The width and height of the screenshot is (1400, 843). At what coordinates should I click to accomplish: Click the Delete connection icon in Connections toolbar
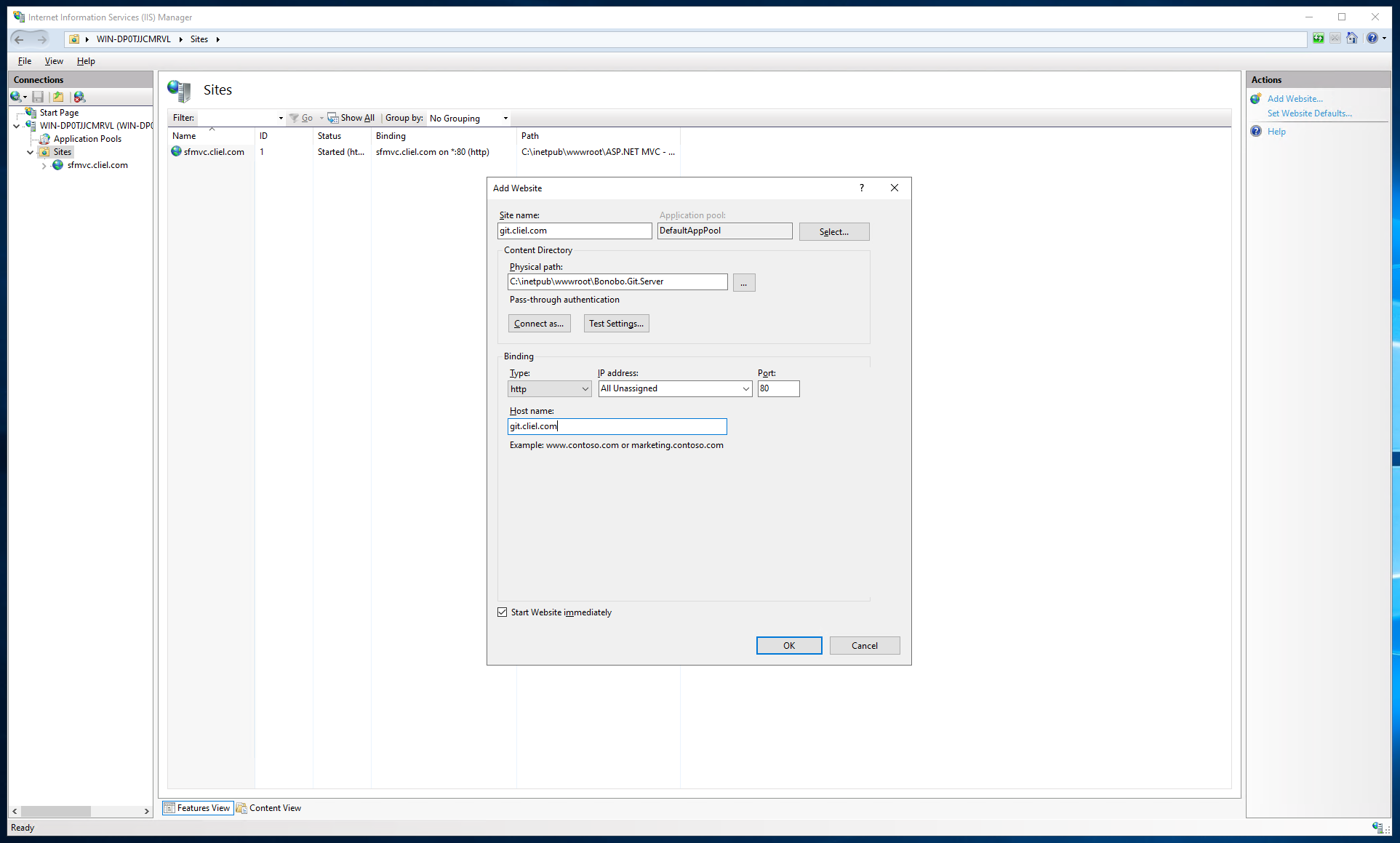79,97
